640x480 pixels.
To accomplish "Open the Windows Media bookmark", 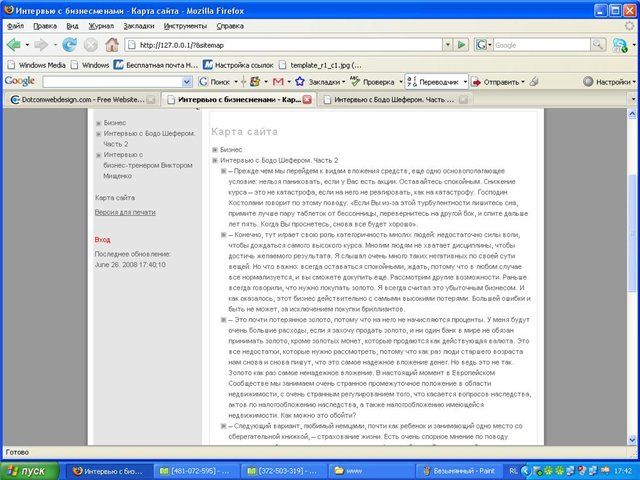I will coord(37,65).
